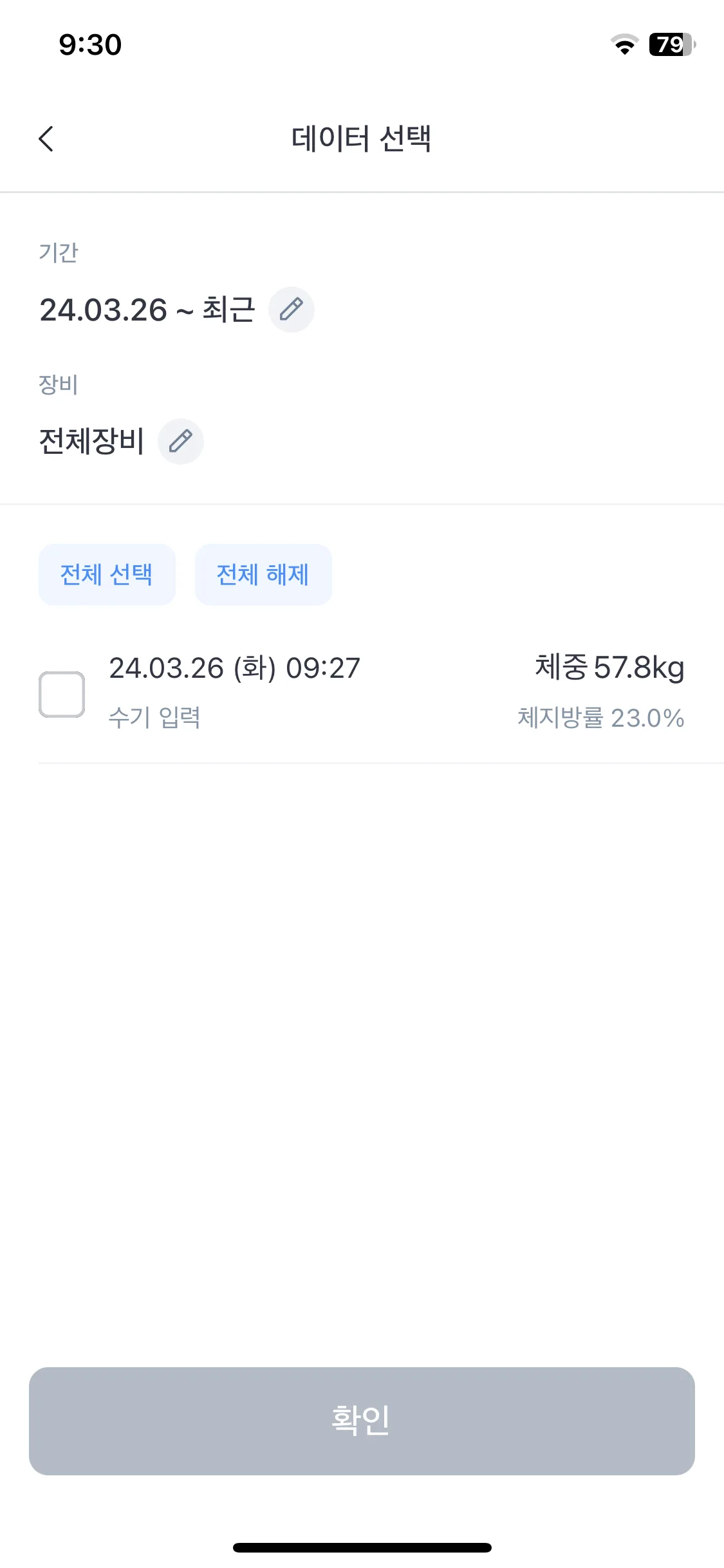
Task: Tap the 수기 입력 label
Action: pyautogui.click(x=154, y=717)
